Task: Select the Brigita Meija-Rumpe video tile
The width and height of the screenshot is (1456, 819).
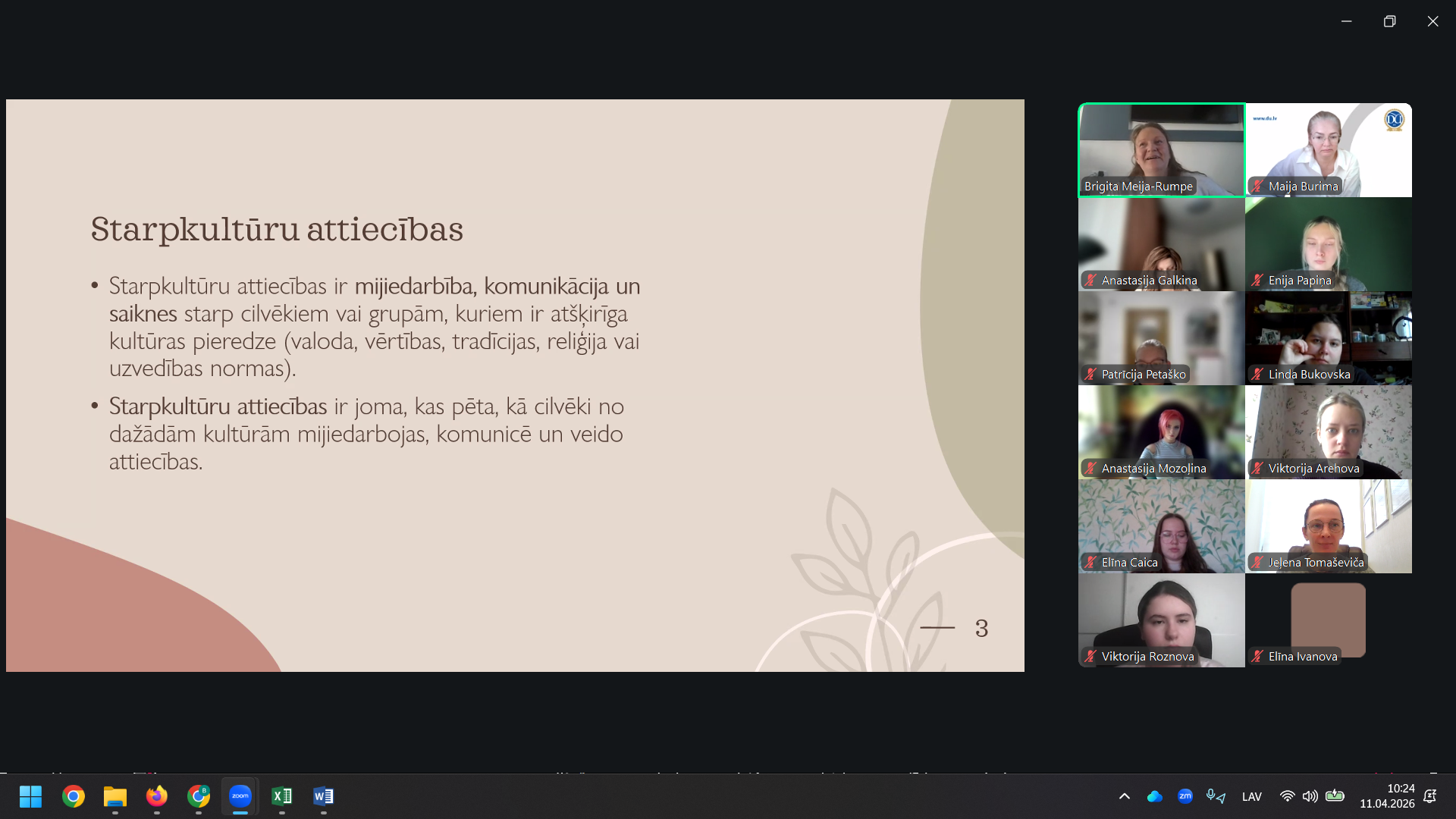Action: pyautogui.click(x=1161, y=150)
